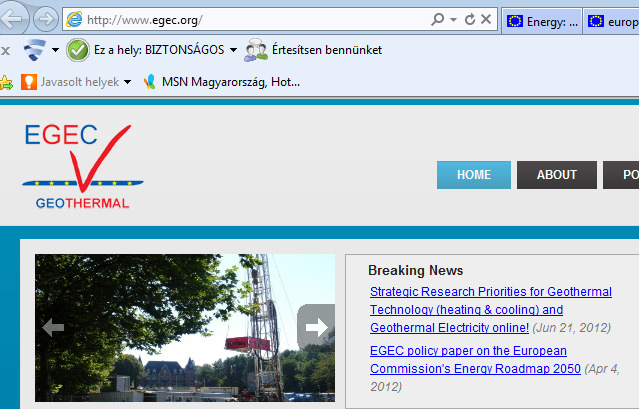Viewport: 639px width, 409px height.
Task: Click the Refresh icon in address bar
Action: (470, 19)
